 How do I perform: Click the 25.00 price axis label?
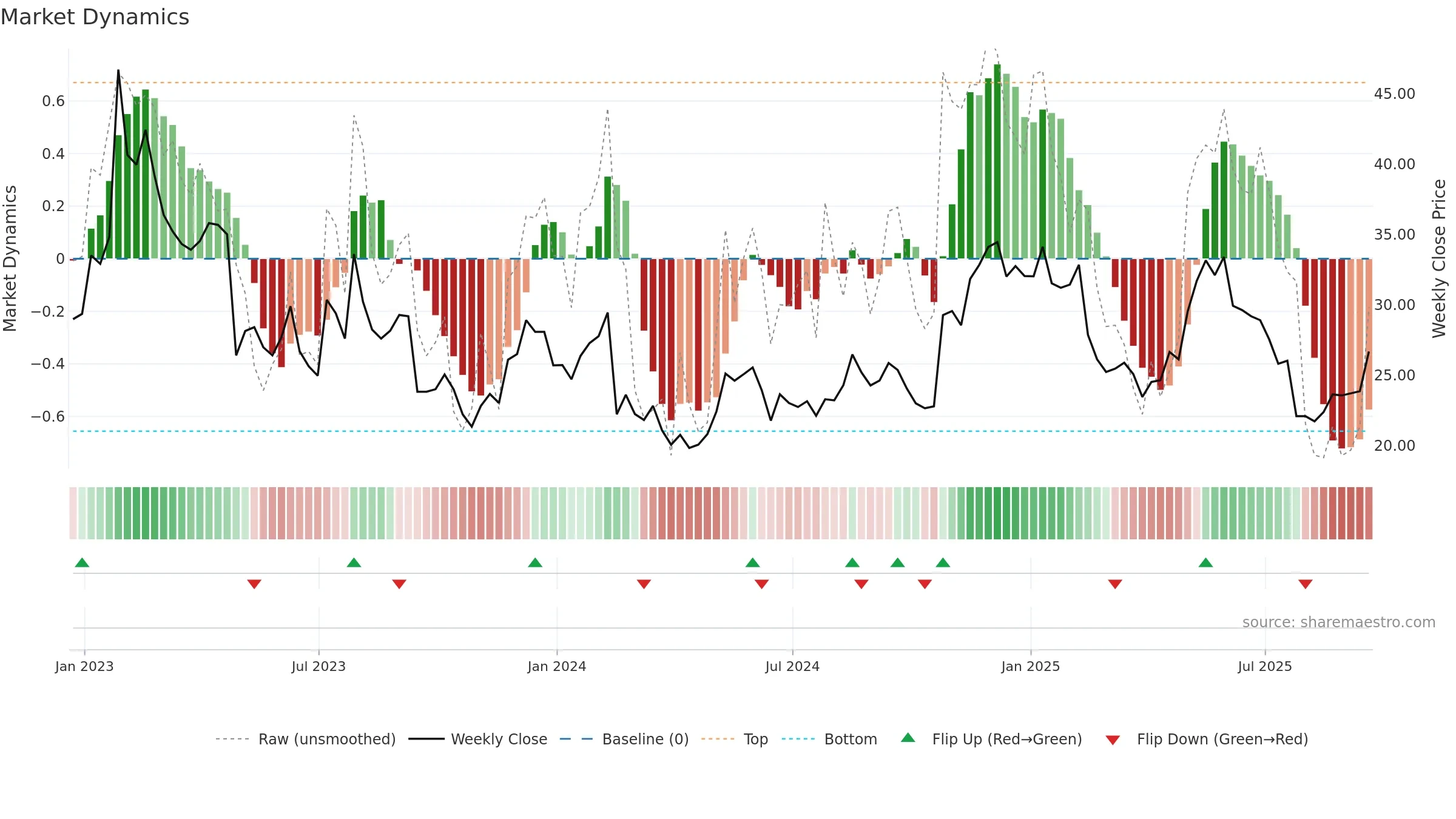1395,376
